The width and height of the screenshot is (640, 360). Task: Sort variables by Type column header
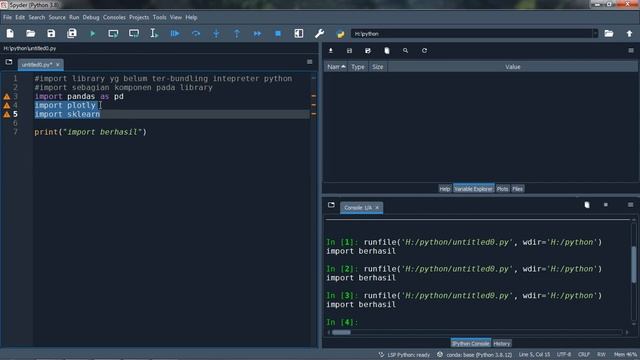tap(358, 67)
